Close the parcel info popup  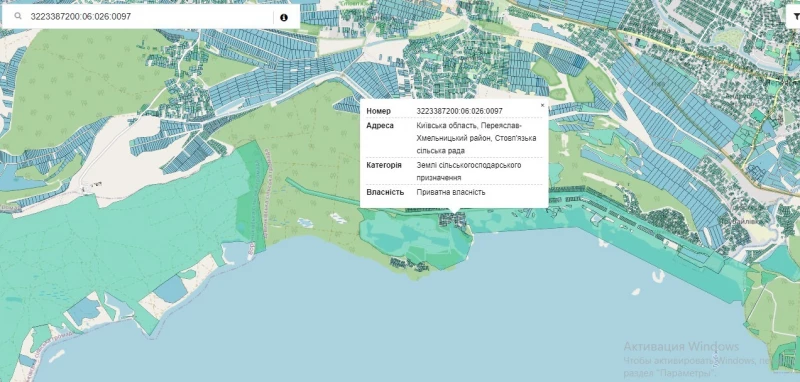(542, 105)
